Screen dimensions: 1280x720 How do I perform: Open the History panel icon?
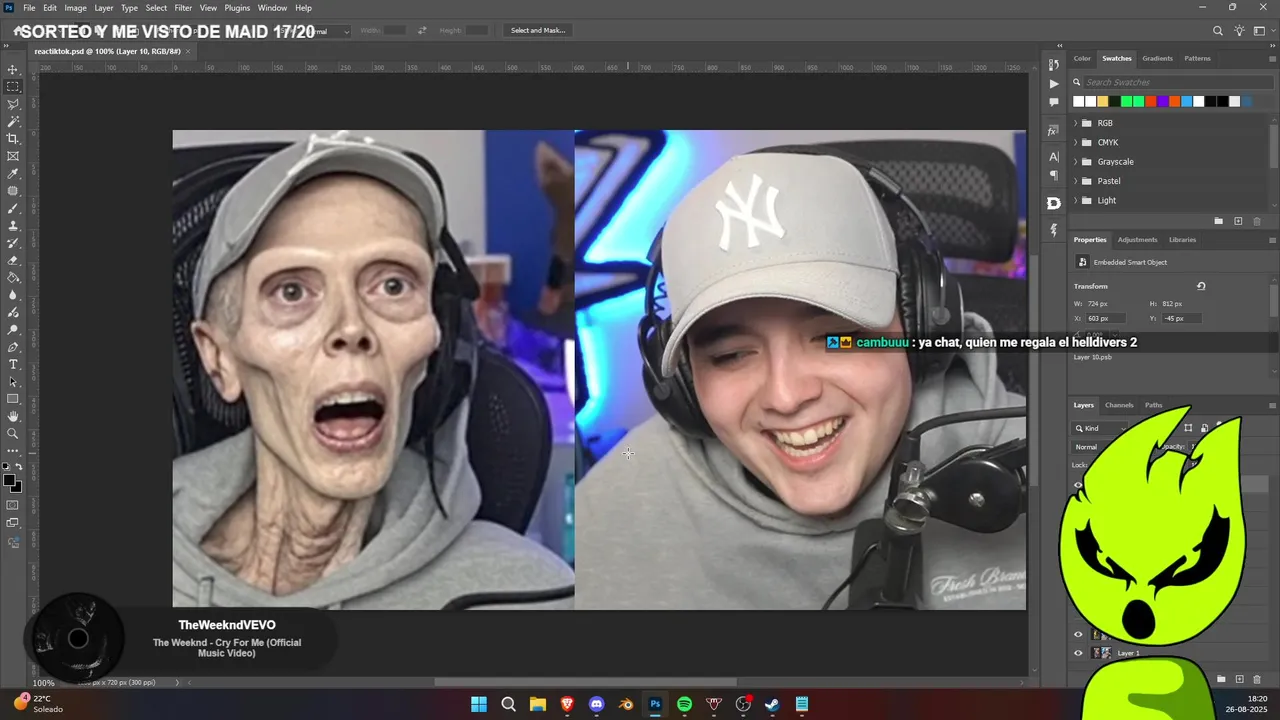1053,65
